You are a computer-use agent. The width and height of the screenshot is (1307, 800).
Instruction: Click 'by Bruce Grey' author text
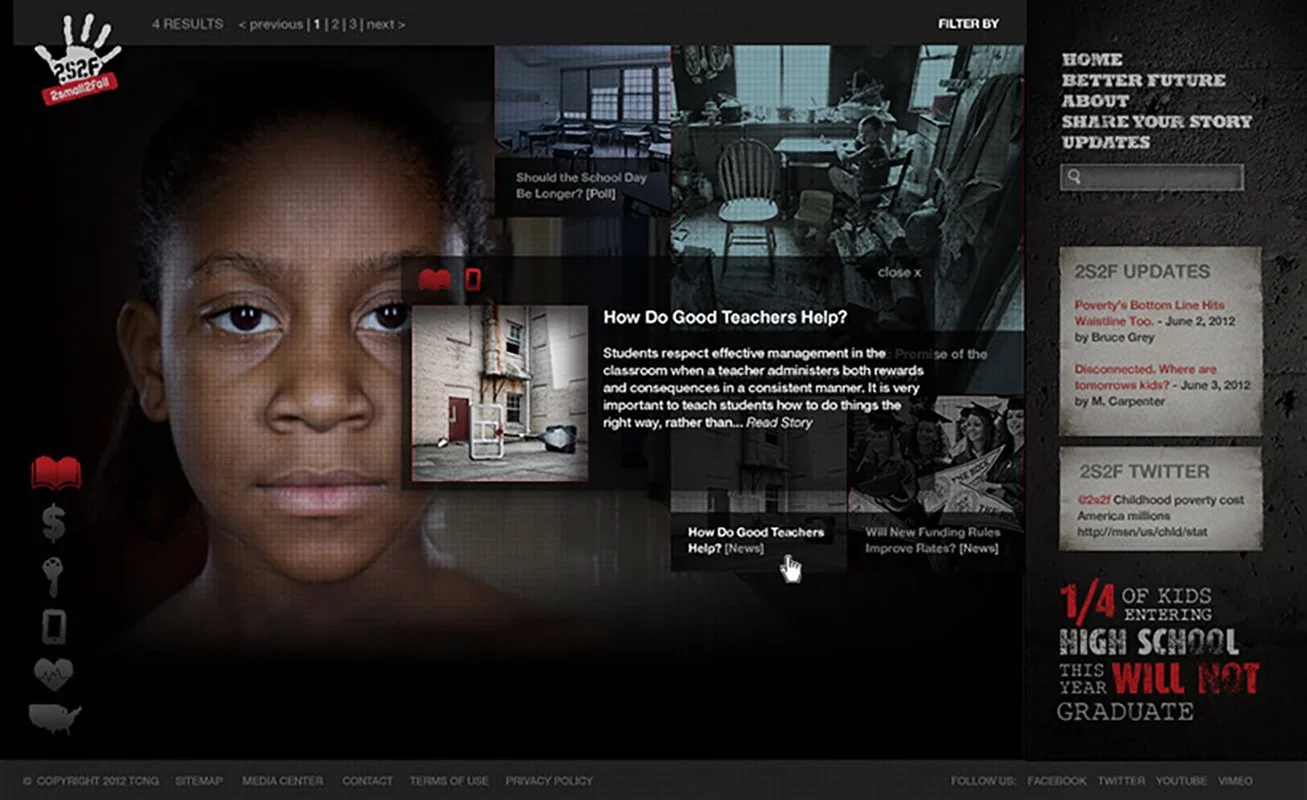tap(1114, 338)
